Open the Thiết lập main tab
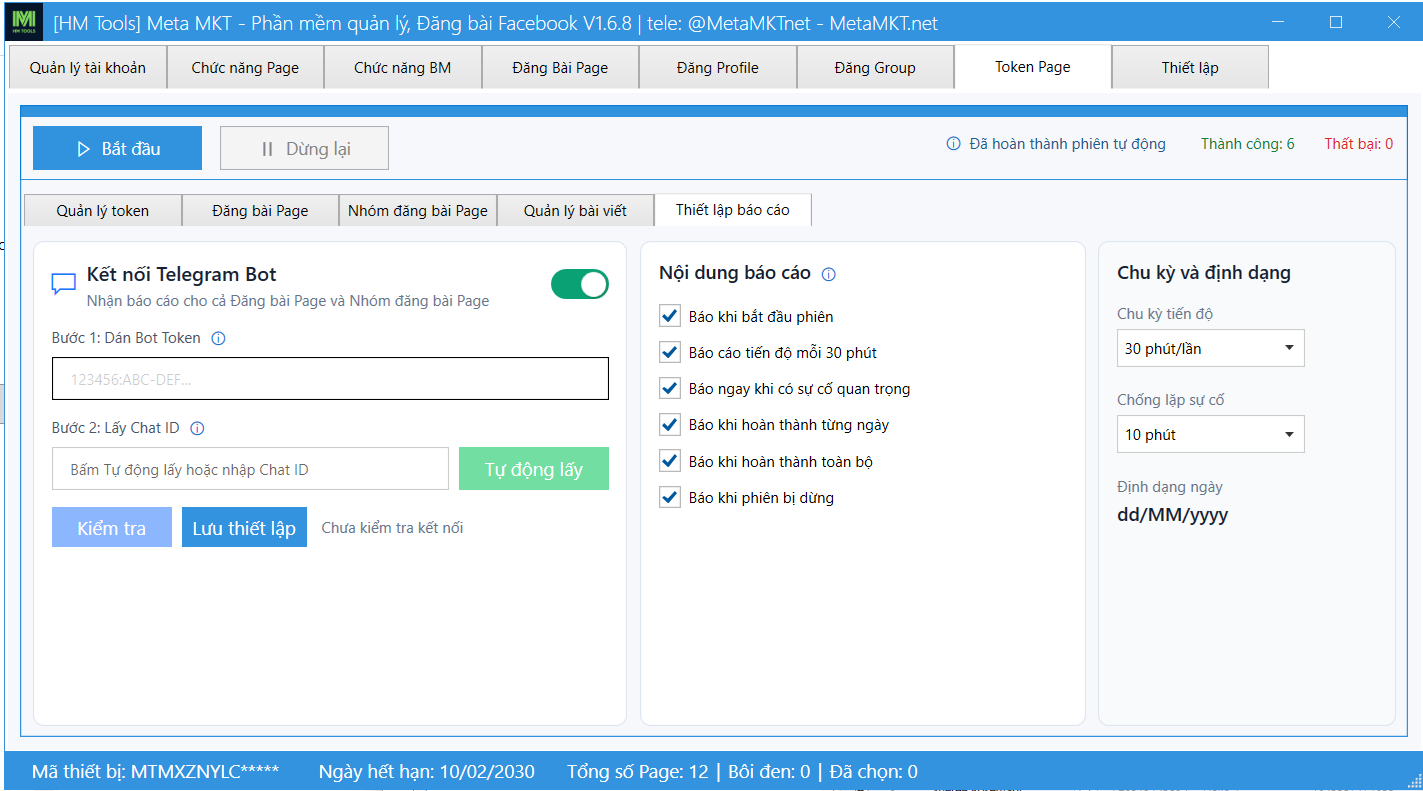1423x791 pixels. coord(1190,68)
